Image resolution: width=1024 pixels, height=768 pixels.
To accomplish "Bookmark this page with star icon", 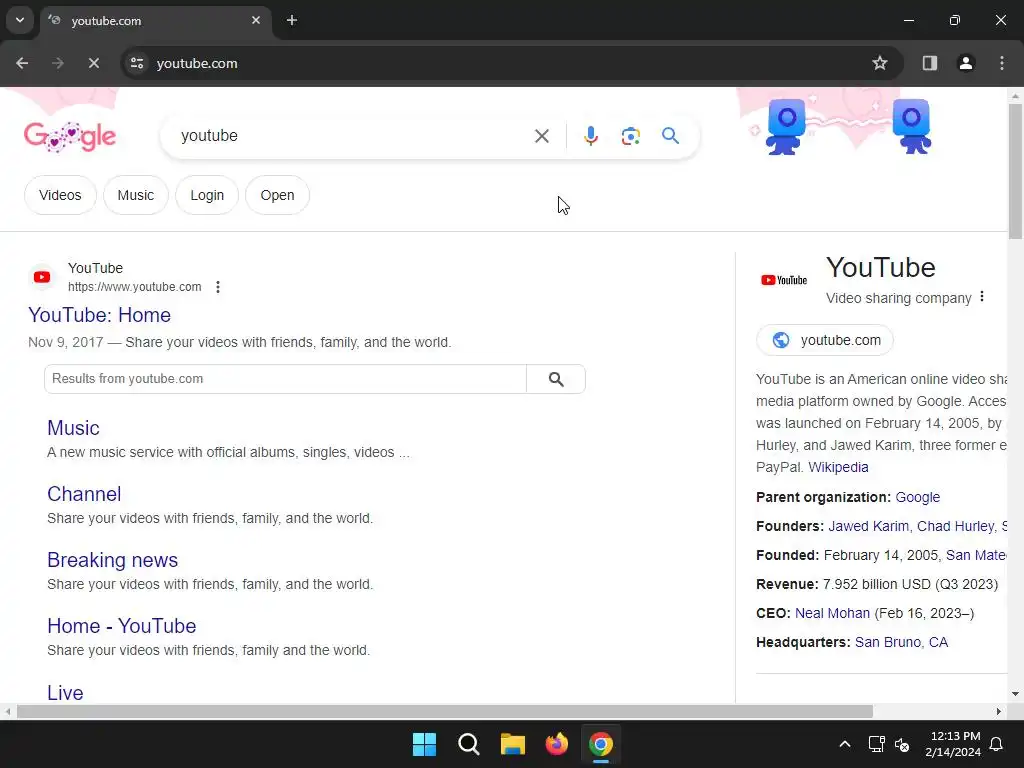I will click(880, 63).
